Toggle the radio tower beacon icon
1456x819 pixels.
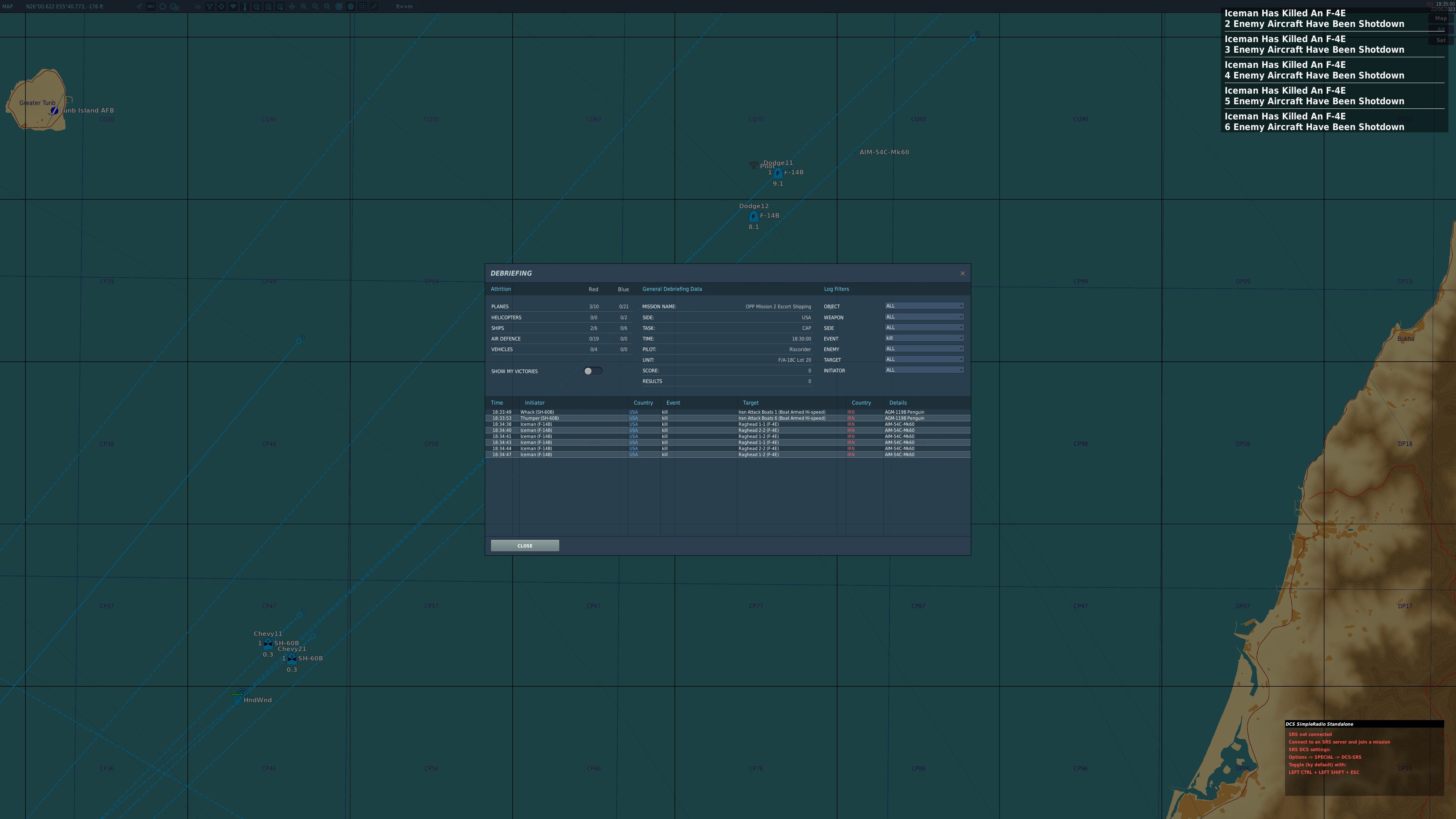(245, 6)
